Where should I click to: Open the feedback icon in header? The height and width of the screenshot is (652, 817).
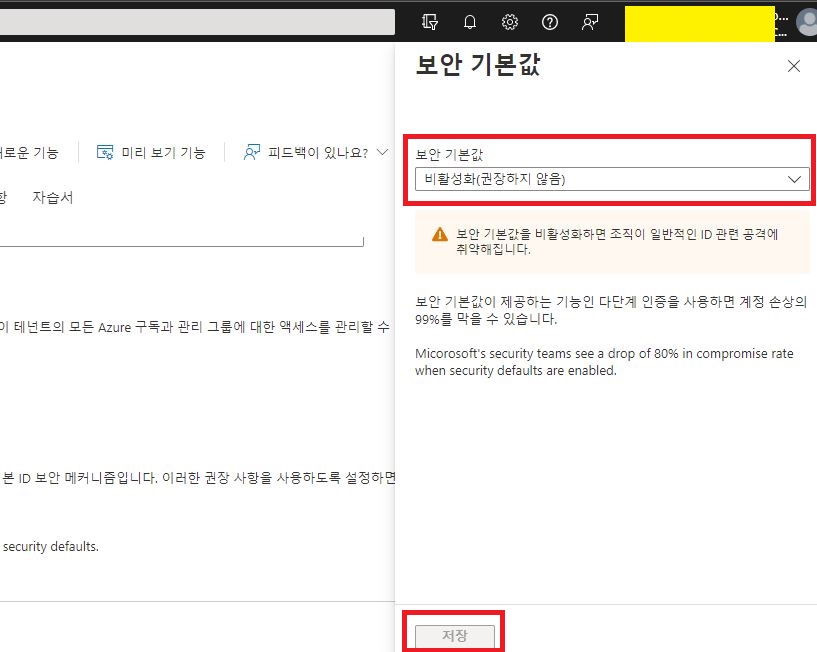(590, 22)
